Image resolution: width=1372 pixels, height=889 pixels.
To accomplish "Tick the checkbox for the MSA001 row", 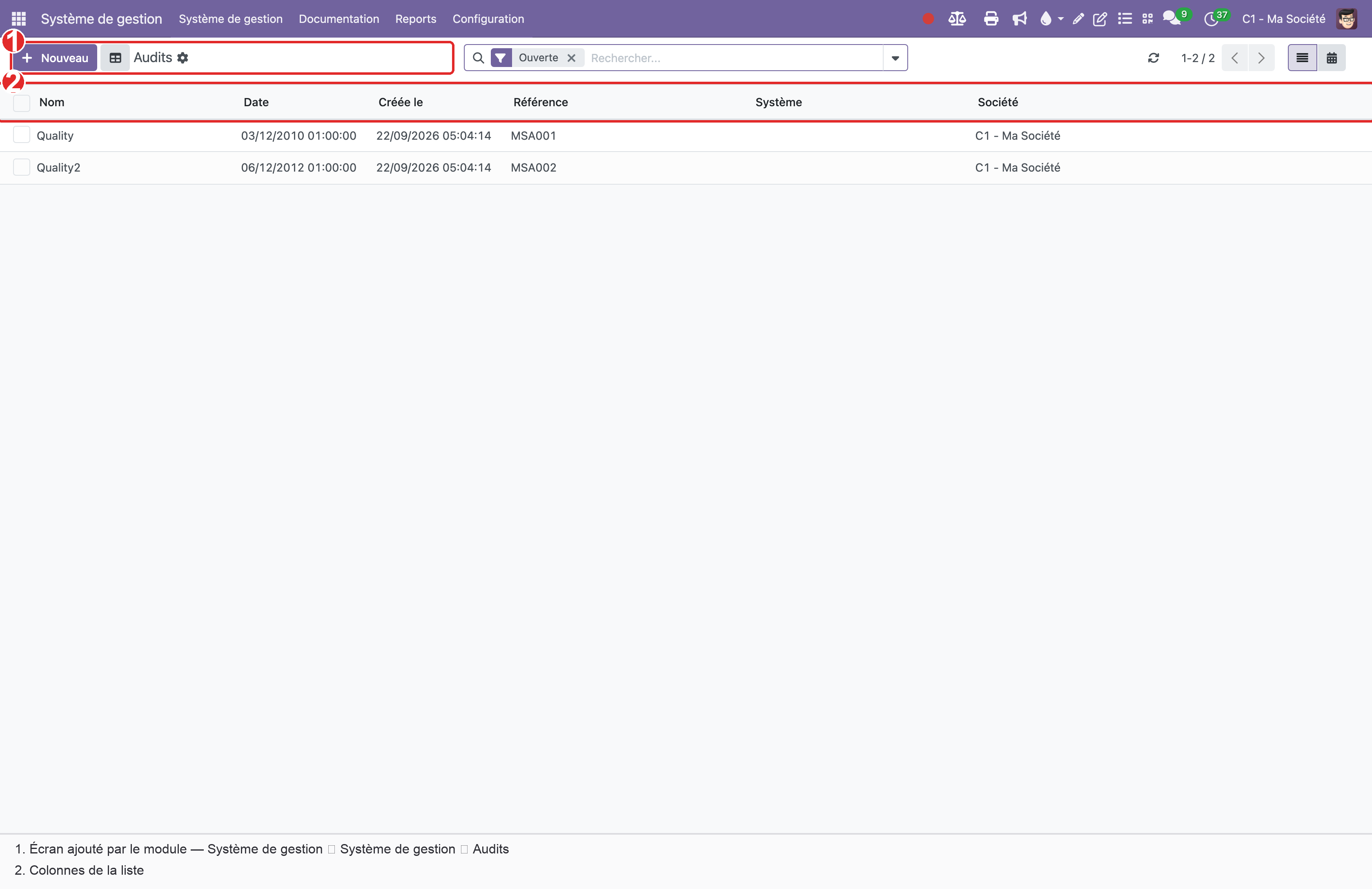I will [21, 135].
